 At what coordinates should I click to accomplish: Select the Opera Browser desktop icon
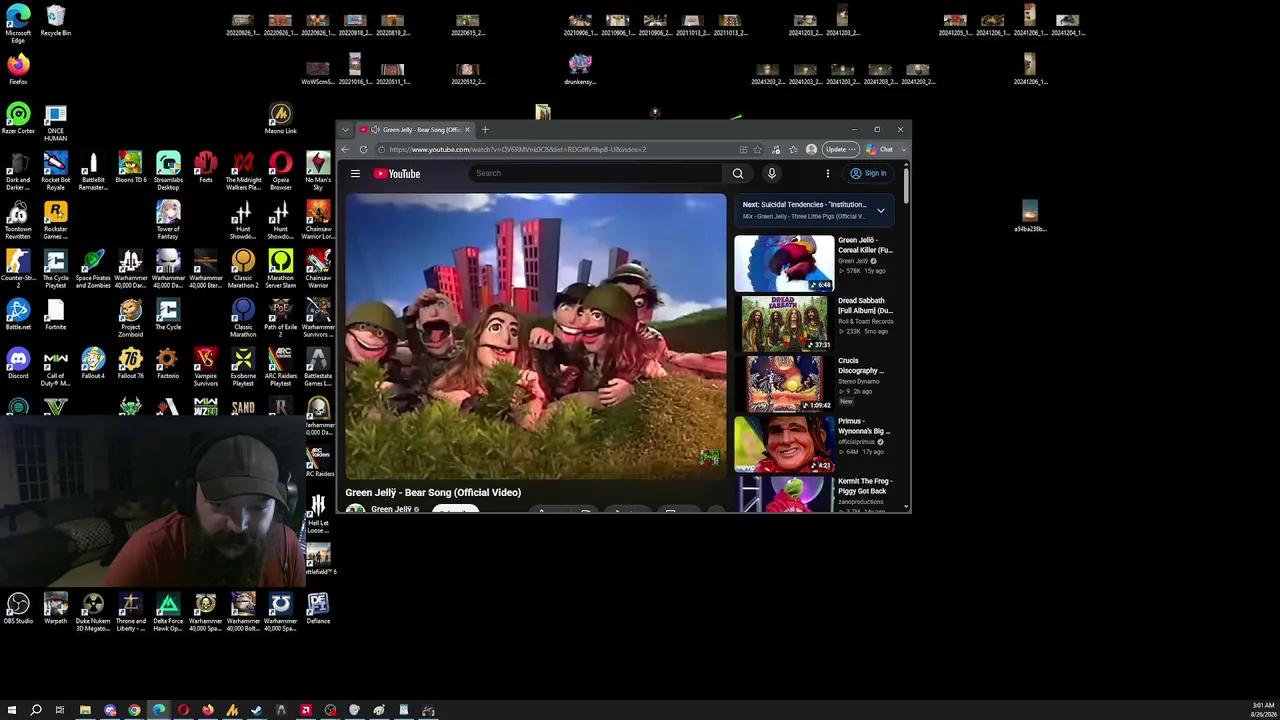[280, 171]
